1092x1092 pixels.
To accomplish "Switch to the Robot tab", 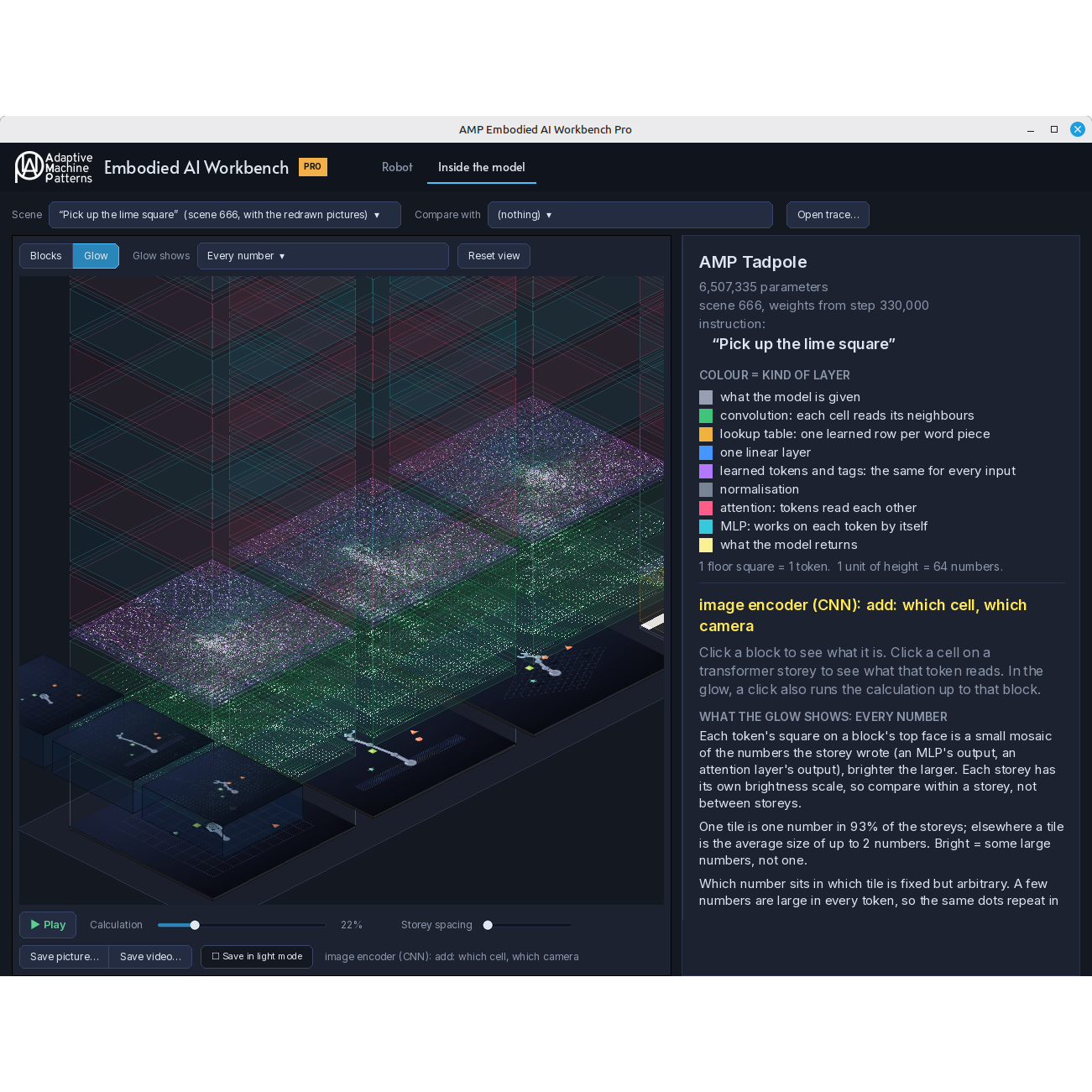I will tap(397, 167).
